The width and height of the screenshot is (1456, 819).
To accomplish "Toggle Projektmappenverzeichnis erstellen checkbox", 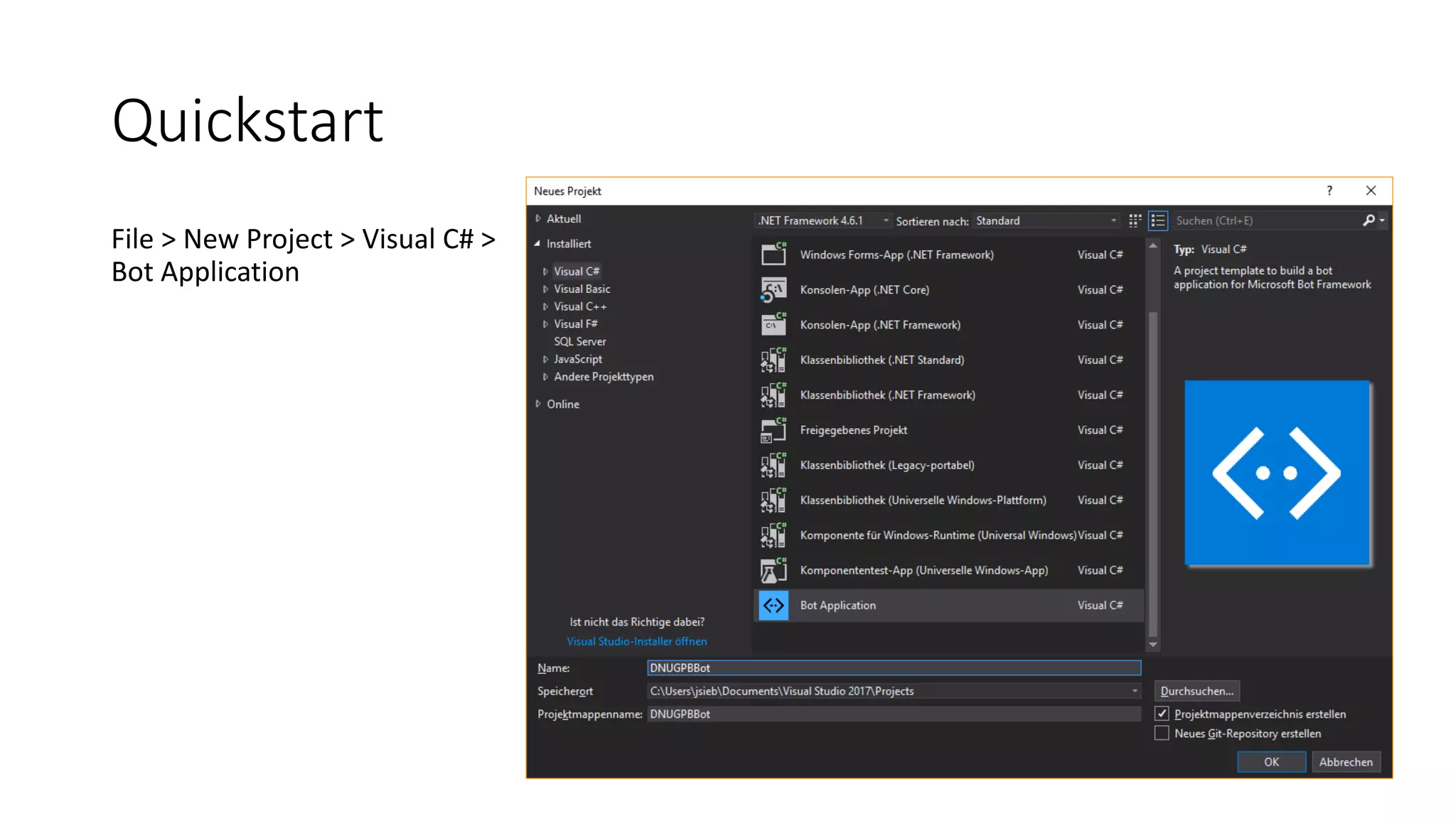I will pos(1162,713).
